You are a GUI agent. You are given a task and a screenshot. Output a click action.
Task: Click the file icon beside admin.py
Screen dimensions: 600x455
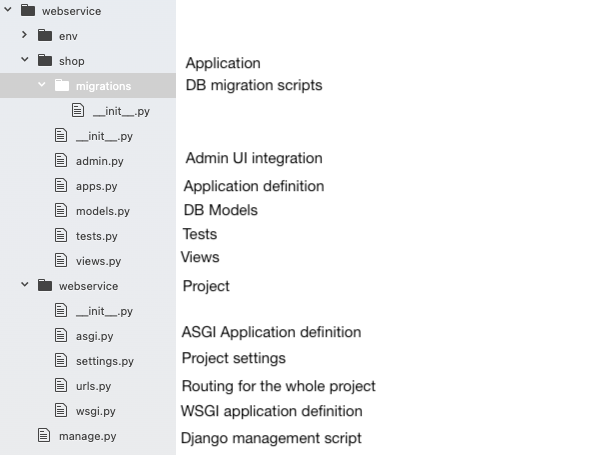(x=62, y=161)
